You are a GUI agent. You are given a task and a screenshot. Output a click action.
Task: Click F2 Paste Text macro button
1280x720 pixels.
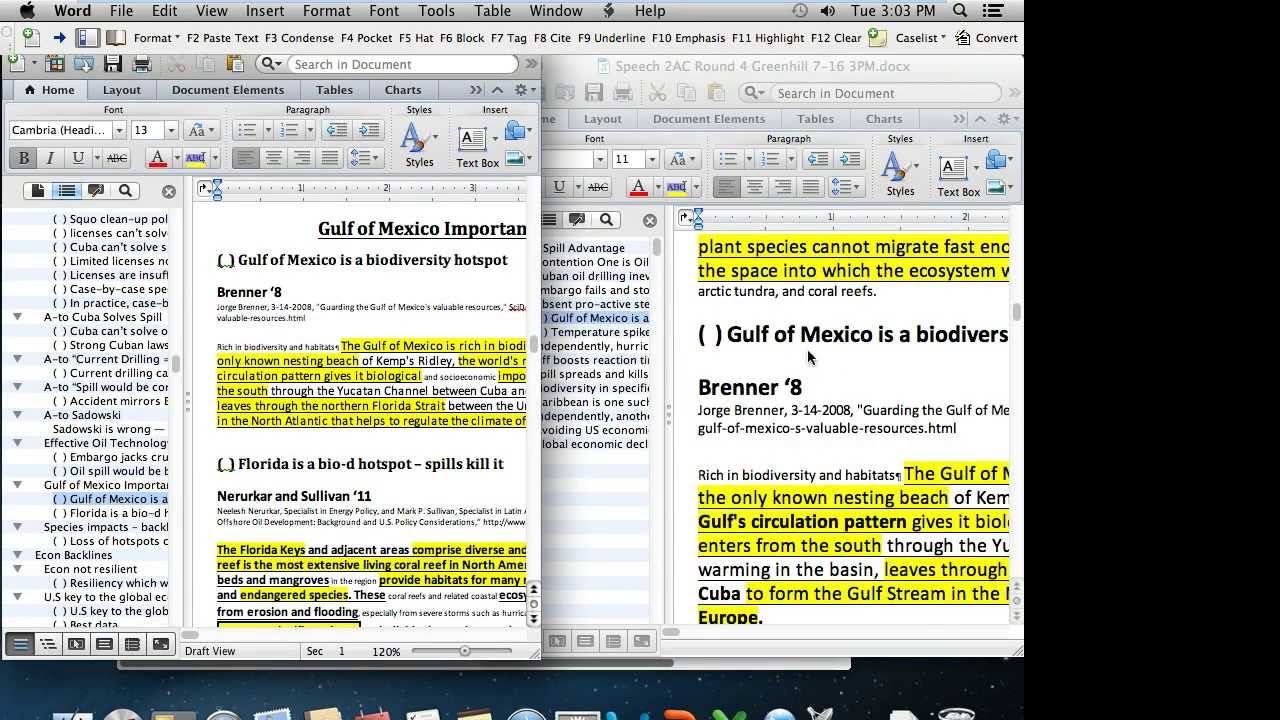click(222, 38)
